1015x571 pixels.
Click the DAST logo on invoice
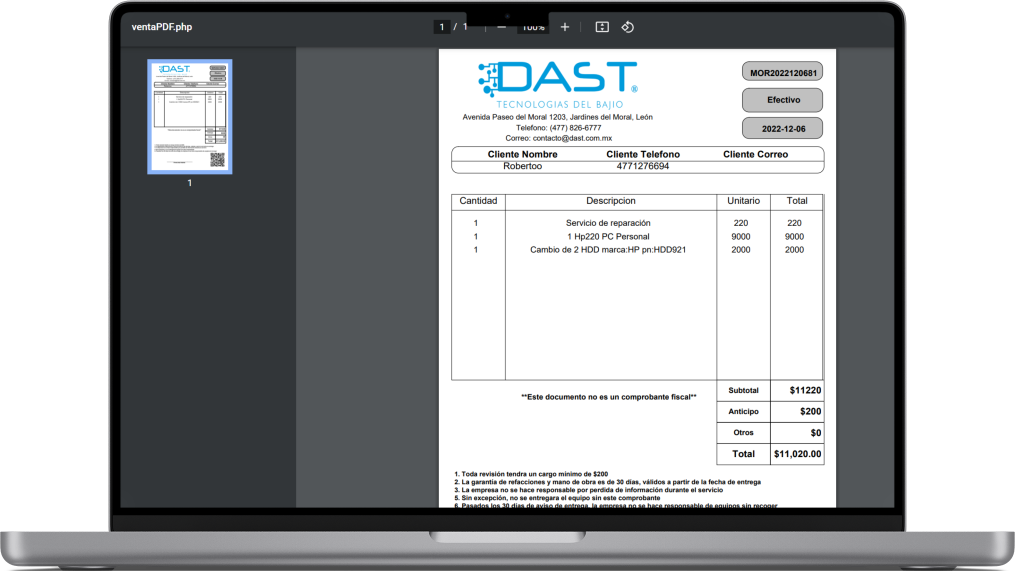pos(558,85)
